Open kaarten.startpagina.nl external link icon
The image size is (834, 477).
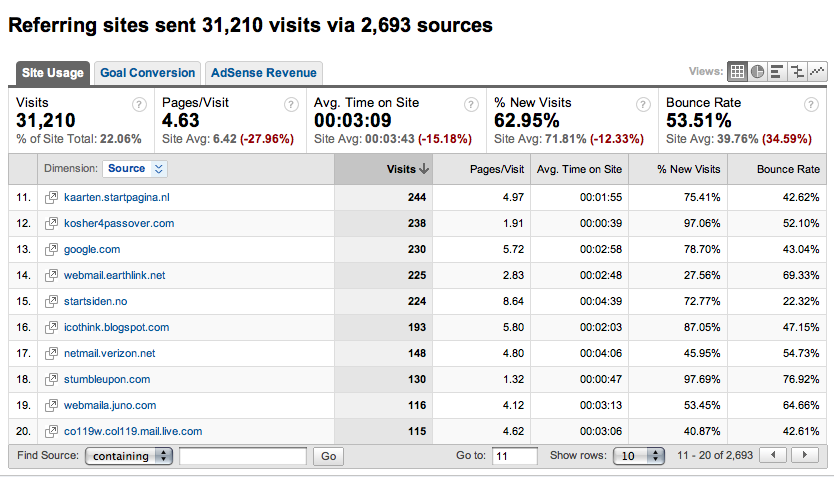point(51,197)
